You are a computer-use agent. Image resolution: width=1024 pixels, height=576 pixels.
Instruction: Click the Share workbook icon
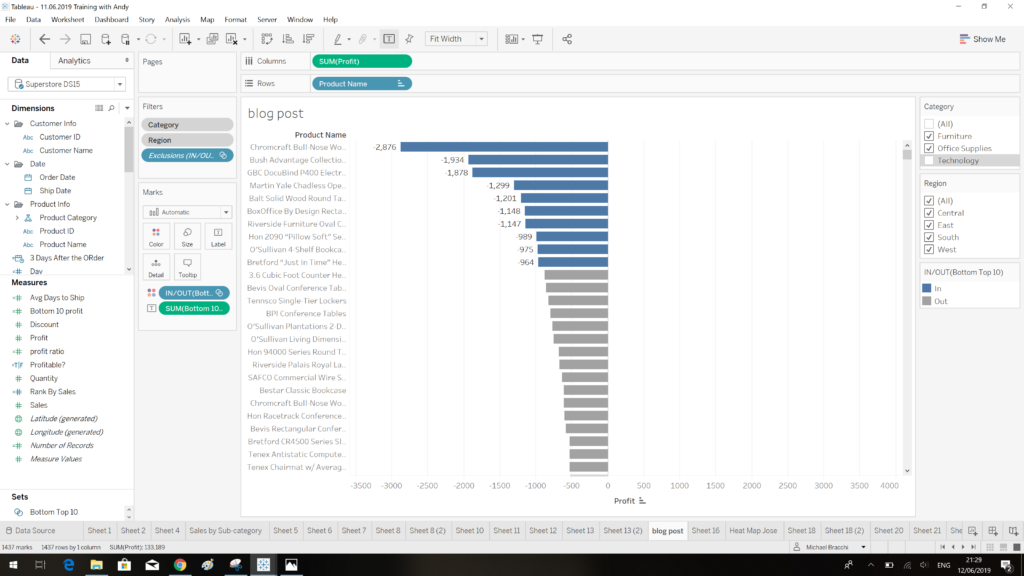click(567, 39)
